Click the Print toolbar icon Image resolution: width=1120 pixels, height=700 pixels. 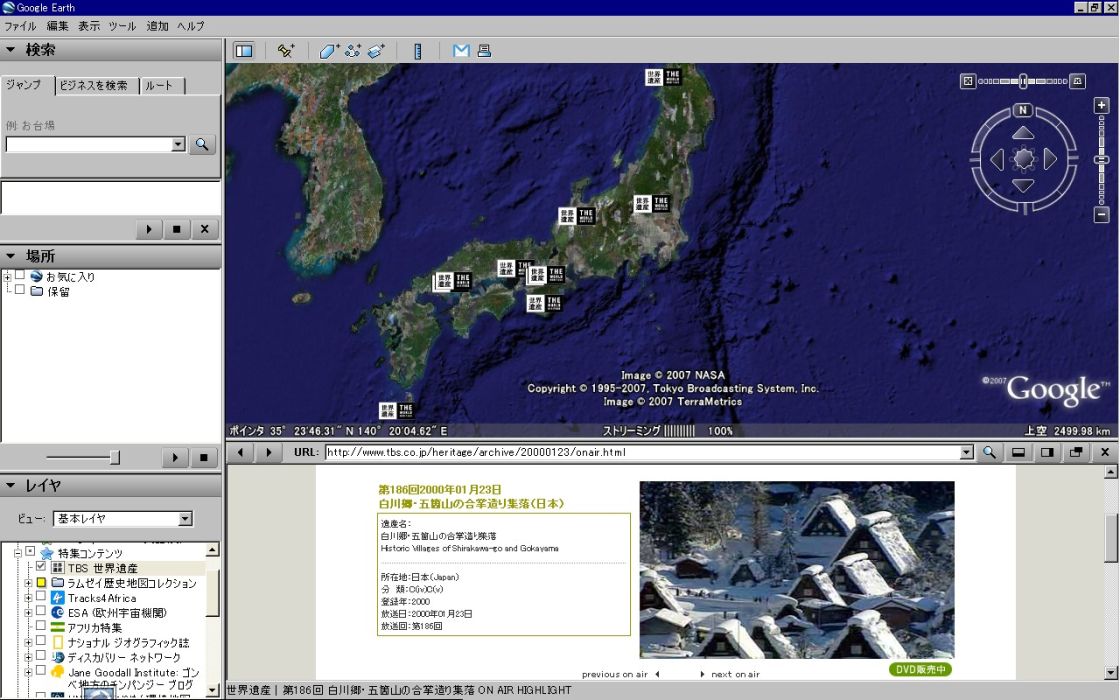[484, 51]
